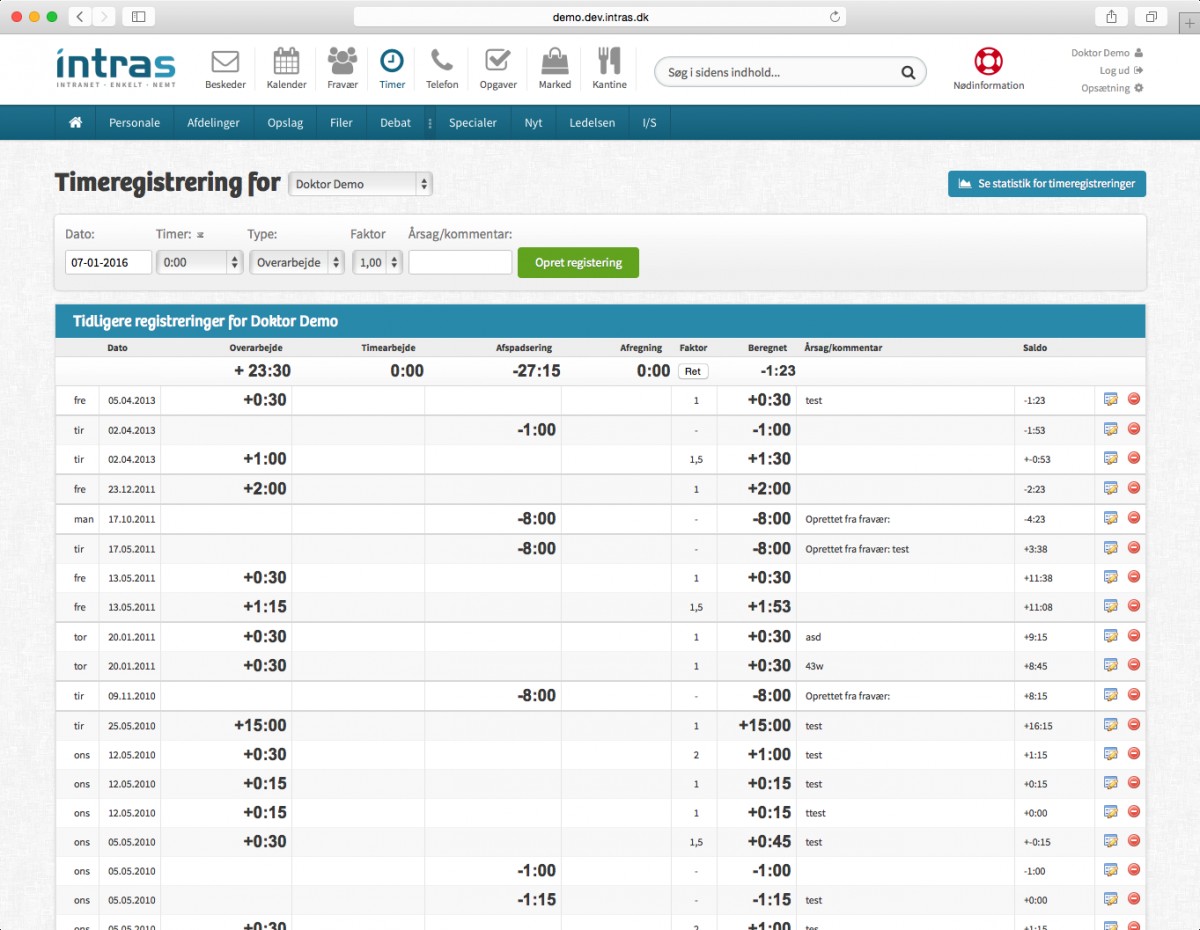Open the Debat navigation item
The width and height of the screenshot is (1200, 930).
(395, 122)
